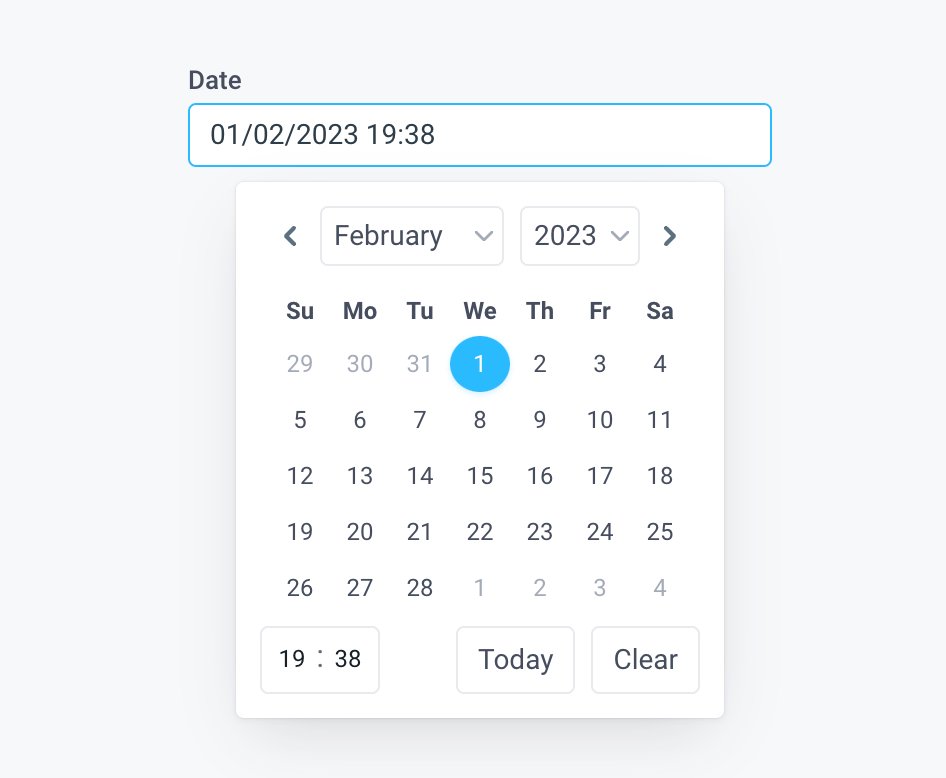Click February 19 in the last full week
This screenshot has width=946, height=778.
point(300,532)
